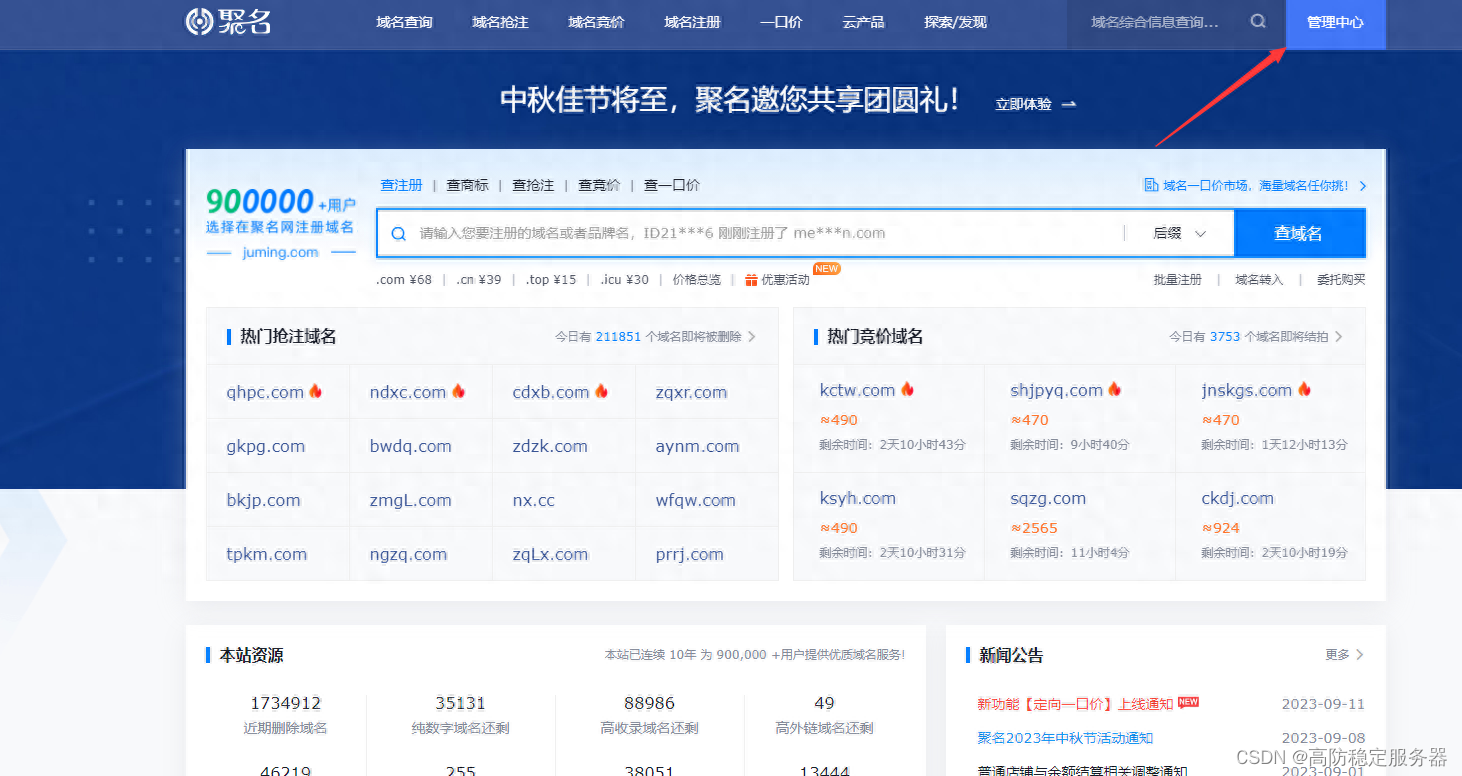Select the 查竞价 search tab
Viewport: 1462px width, 776px height.
[599, 185]
